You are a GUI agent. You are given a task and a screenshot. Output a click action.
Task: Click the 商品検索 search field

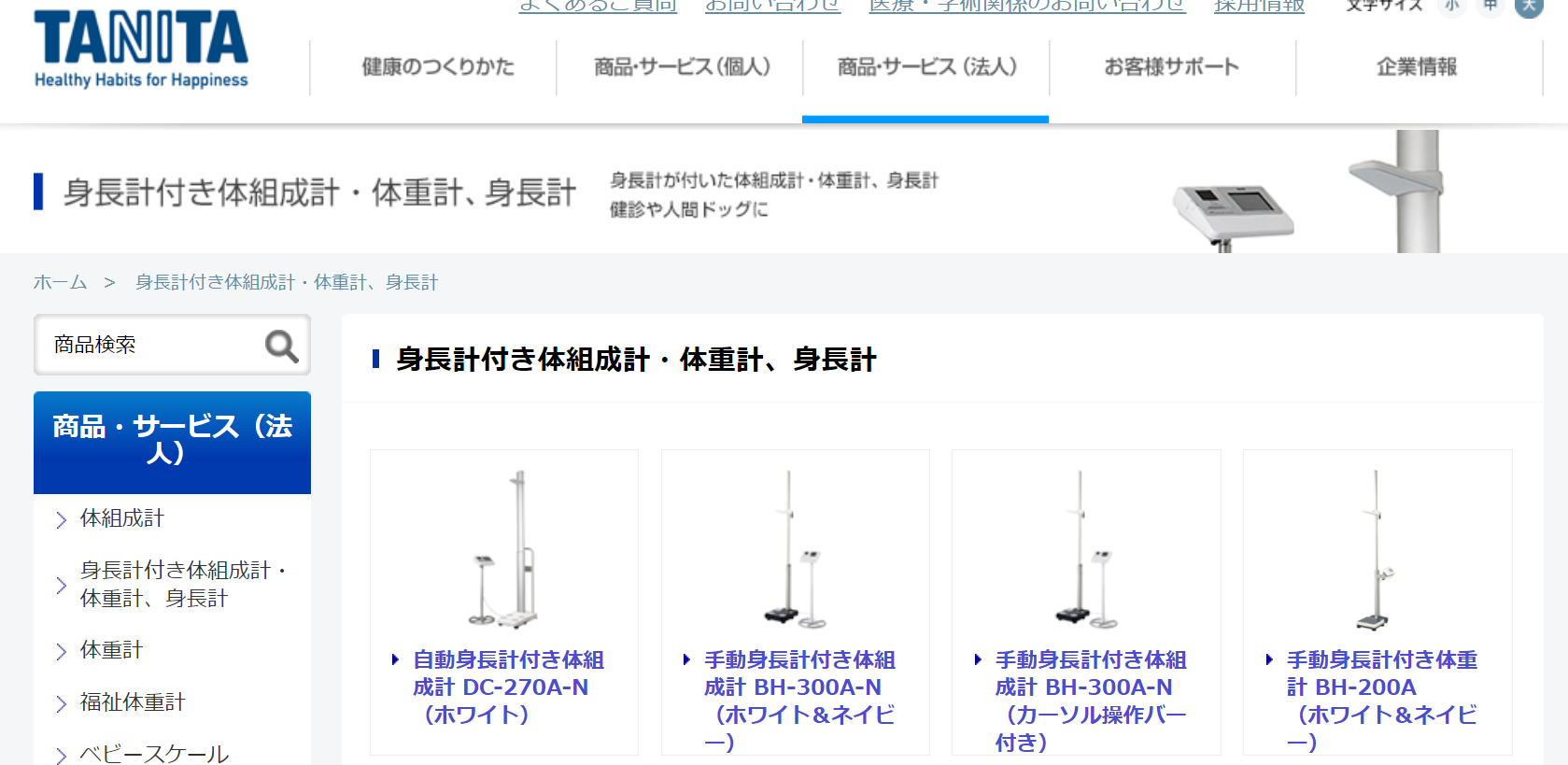click(149, 346)
